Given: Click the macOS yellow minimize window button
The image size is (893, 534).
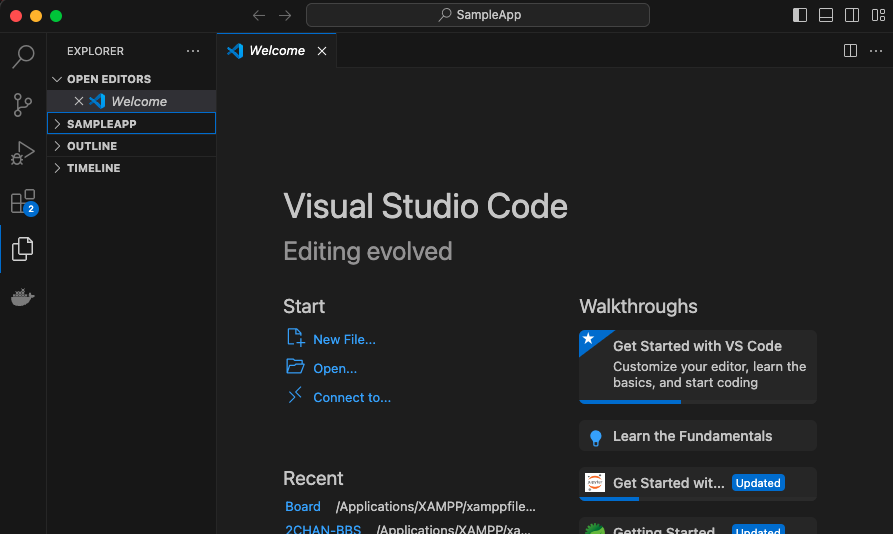Looking at the screenshot, I should 36,16.
